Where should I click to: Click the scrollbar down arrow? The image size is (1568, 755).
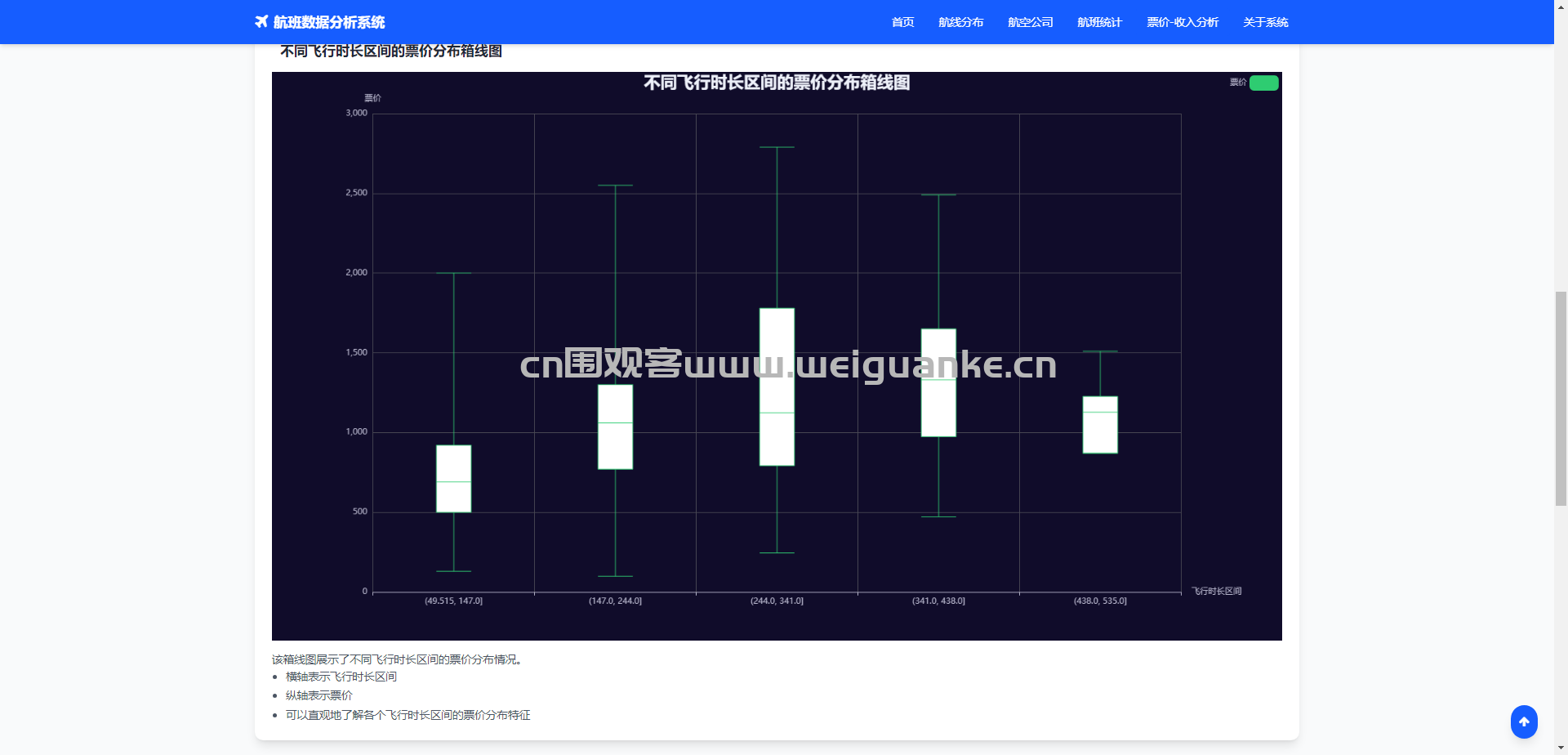click(x=1561, y=748)
